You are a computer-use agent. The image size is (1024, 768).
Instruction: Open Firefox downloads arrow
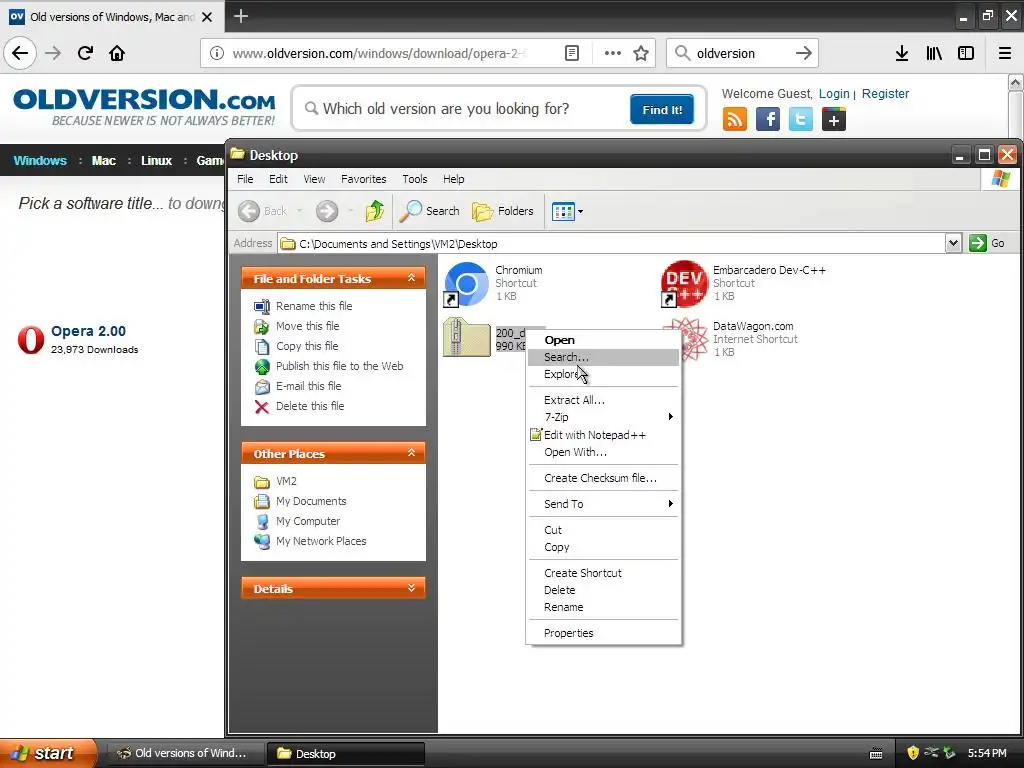click(901, 53)
